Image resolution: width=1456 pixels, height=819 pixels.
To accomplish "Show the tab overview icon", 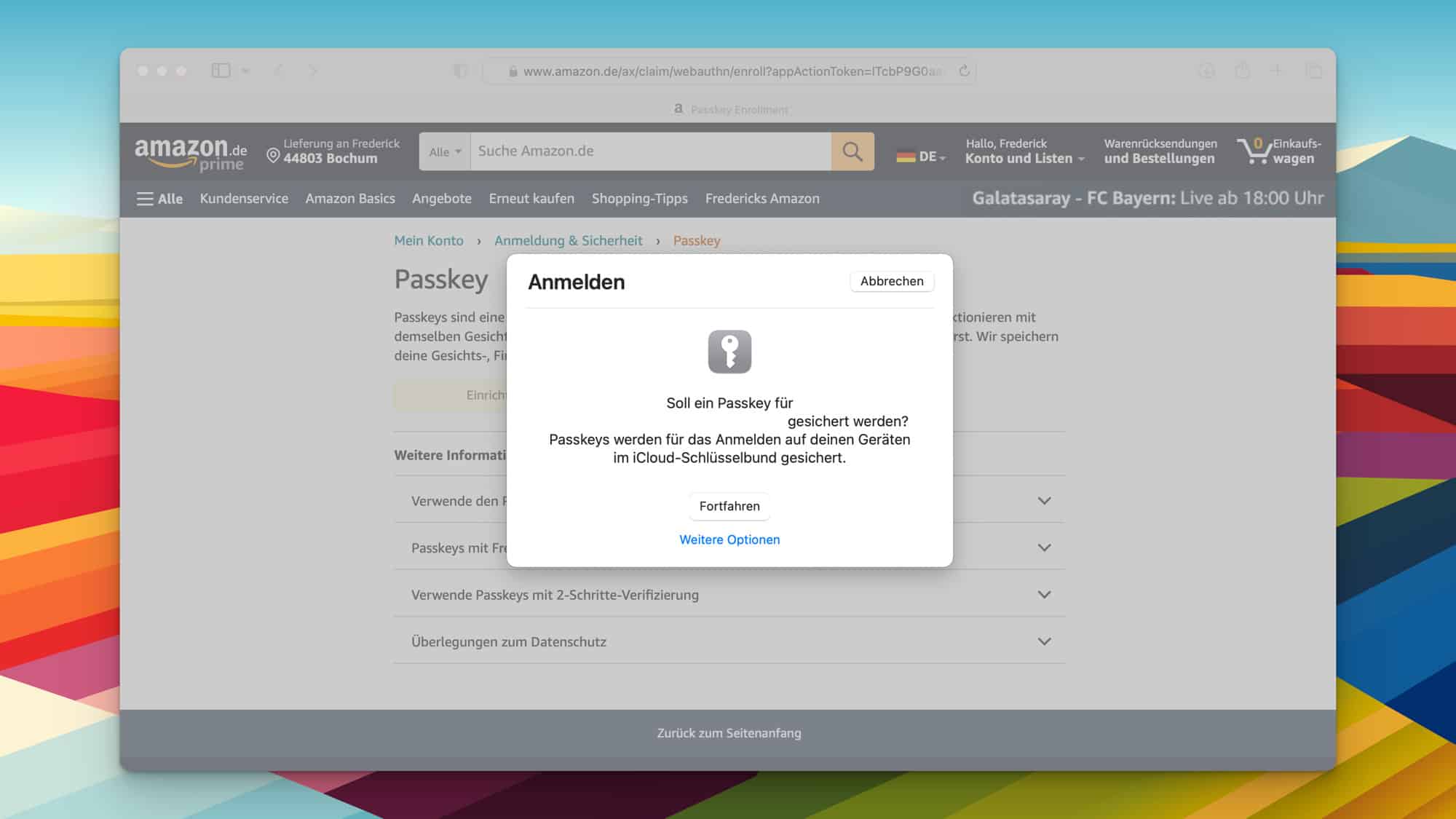I will (1313, 71).
